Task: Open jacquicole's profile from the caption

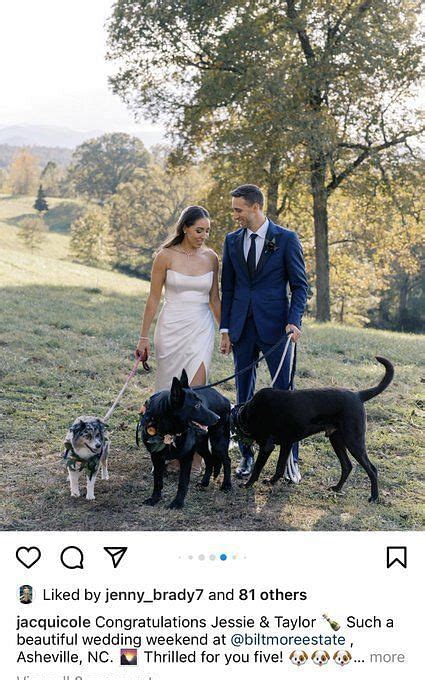Action: tap(53, 623)
